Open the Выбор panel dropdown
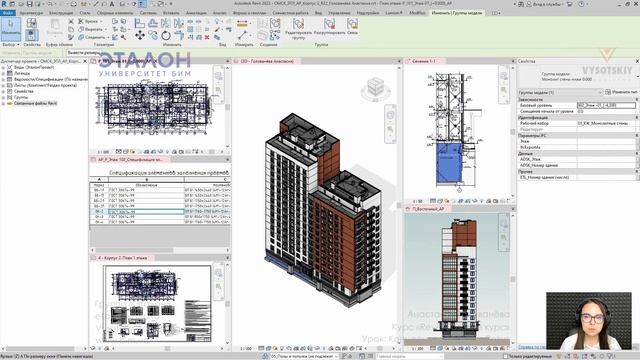The width and height of the screenshot is (640, 360). click(11, 44)
